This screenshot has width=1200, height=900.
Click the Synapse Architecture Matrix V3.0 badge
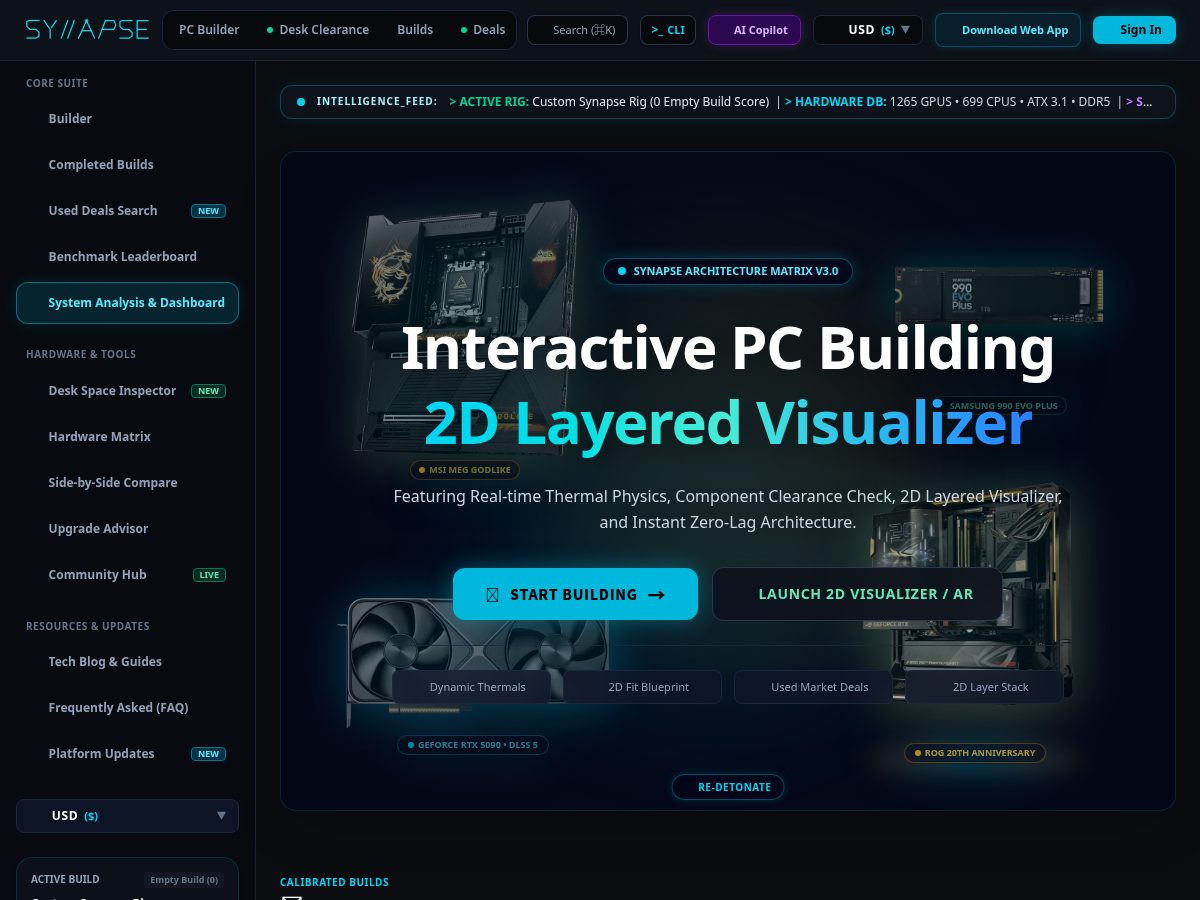[x=728, y=271]
